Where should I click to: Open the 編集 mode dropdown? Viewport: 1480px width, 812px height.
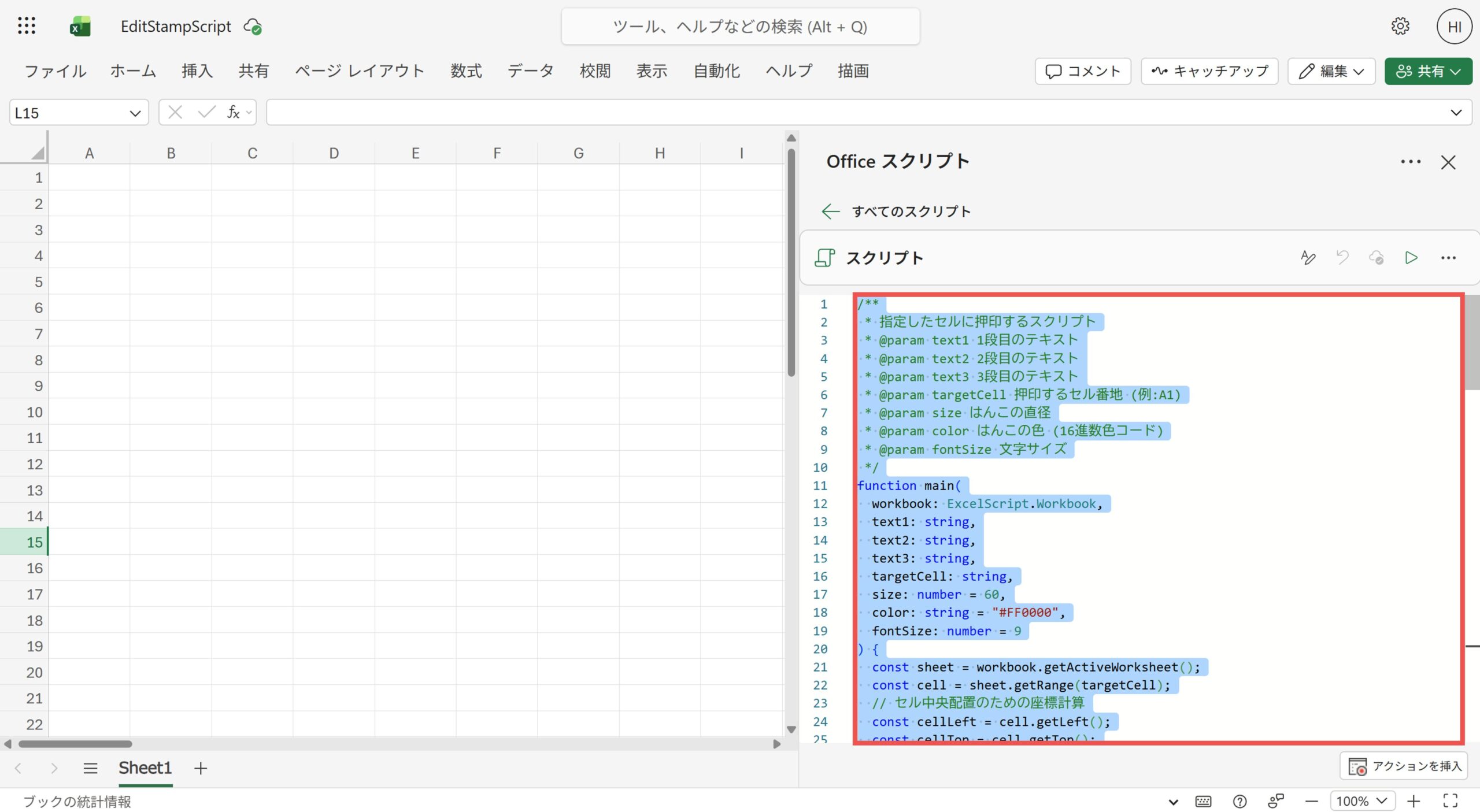1331,71
